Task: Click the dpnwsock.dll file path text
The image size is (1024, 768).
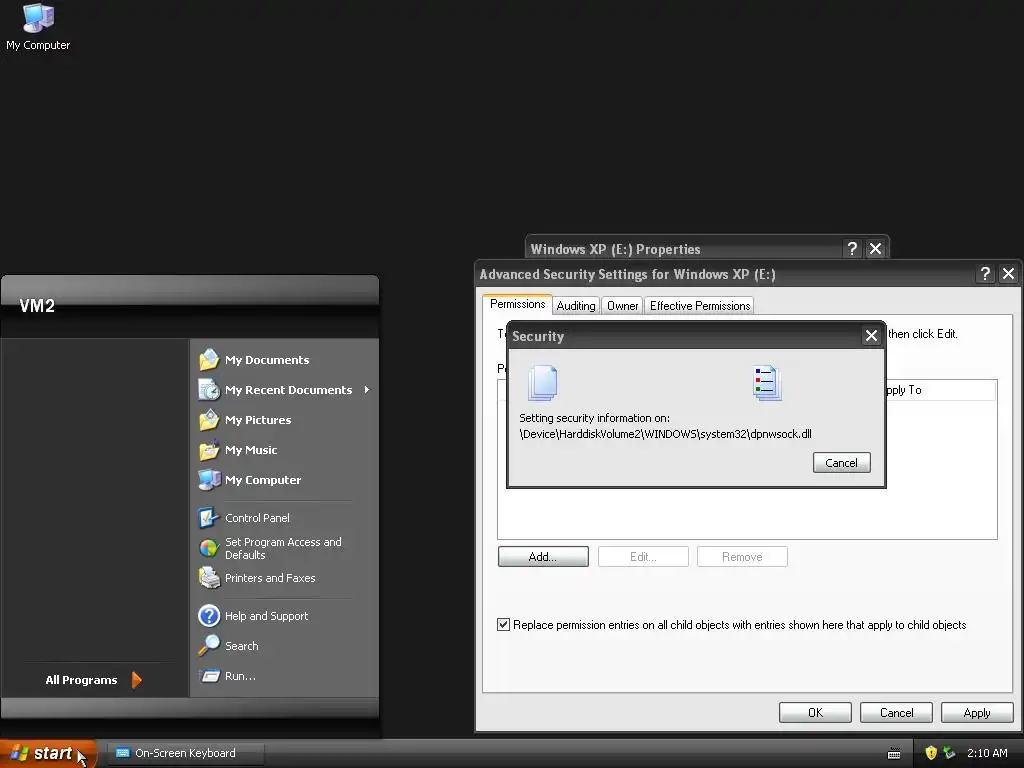Action: click(x=665, y=434)
